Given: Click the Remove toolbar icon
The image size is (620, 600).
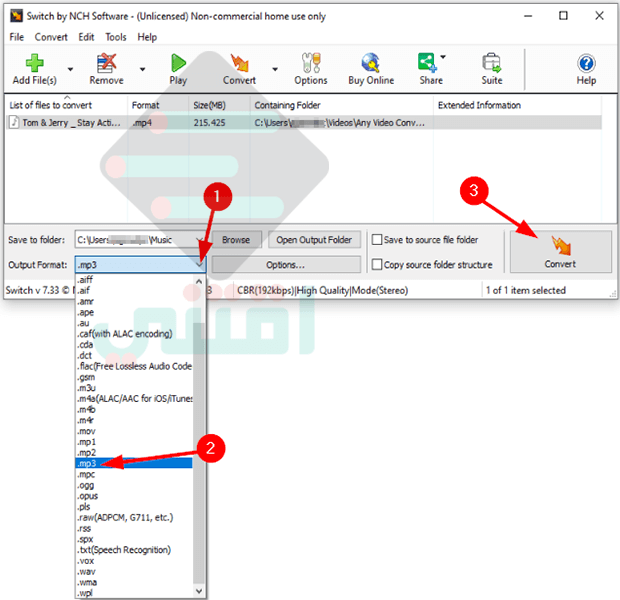Looking at the screenshot, I should point(106,63).
